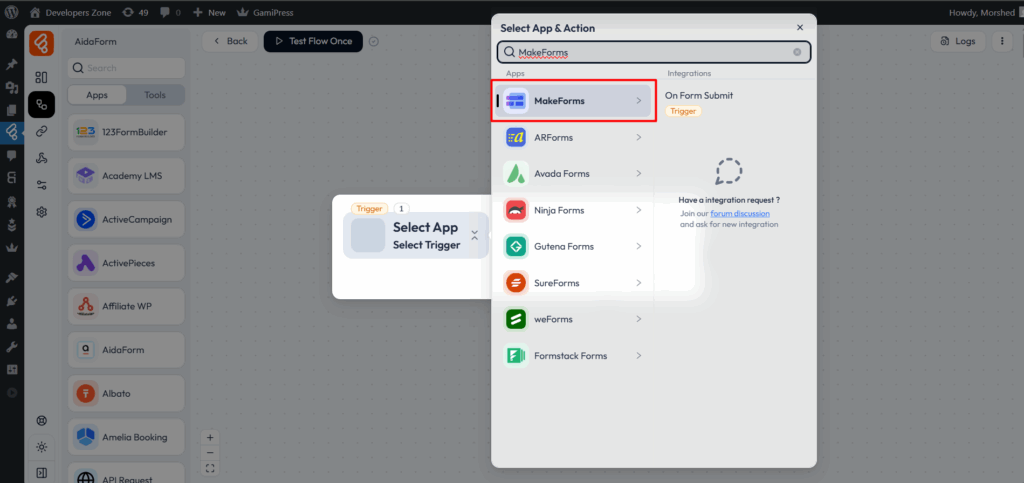Image resolution: width=1024 pixels, height=483 pixels.
Task: Open Developers Zone site home link
Action: tap(71, 12)
